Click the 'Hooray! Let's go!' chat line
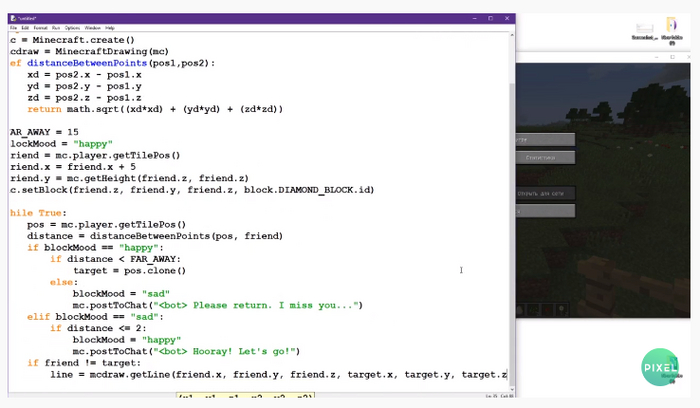This screenshot has width=700, height=408. (187, 352)
